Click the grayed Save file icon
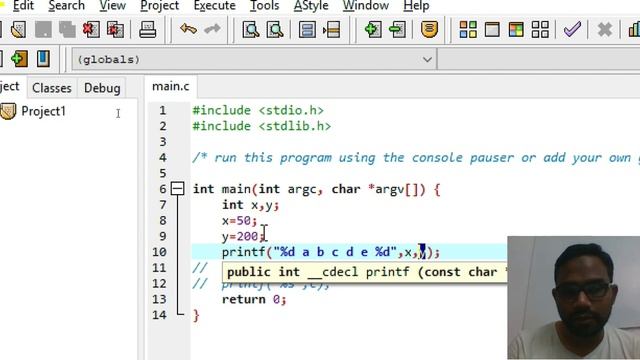This screenshot has height=360, width=640. (43, 29)
